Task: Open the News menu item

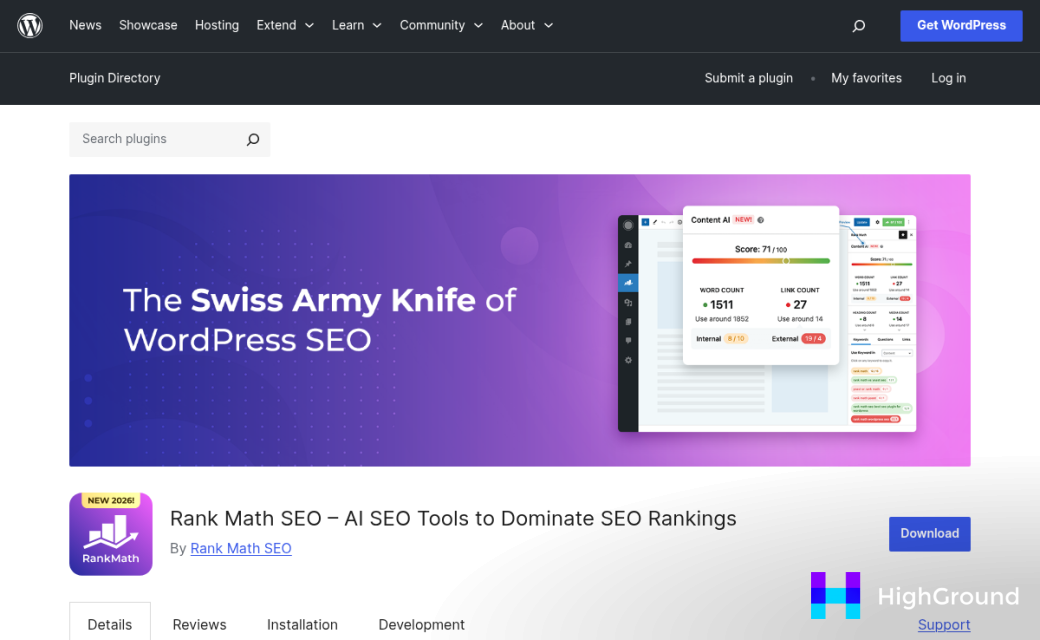Action: click(x=85, y=25)
